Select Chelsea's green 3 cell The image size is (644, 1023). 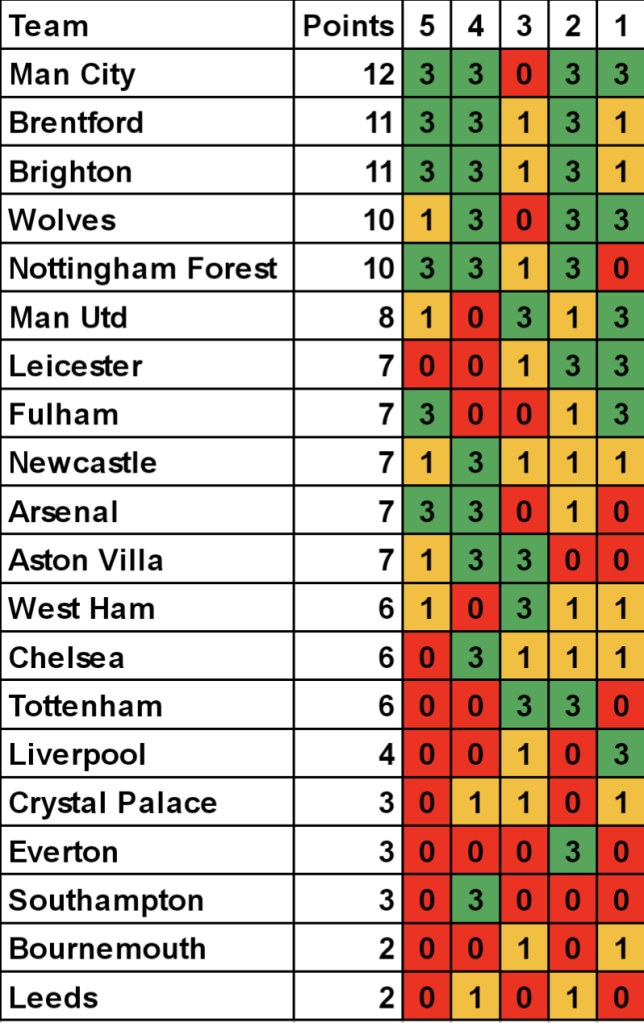[x=476, y=657]
